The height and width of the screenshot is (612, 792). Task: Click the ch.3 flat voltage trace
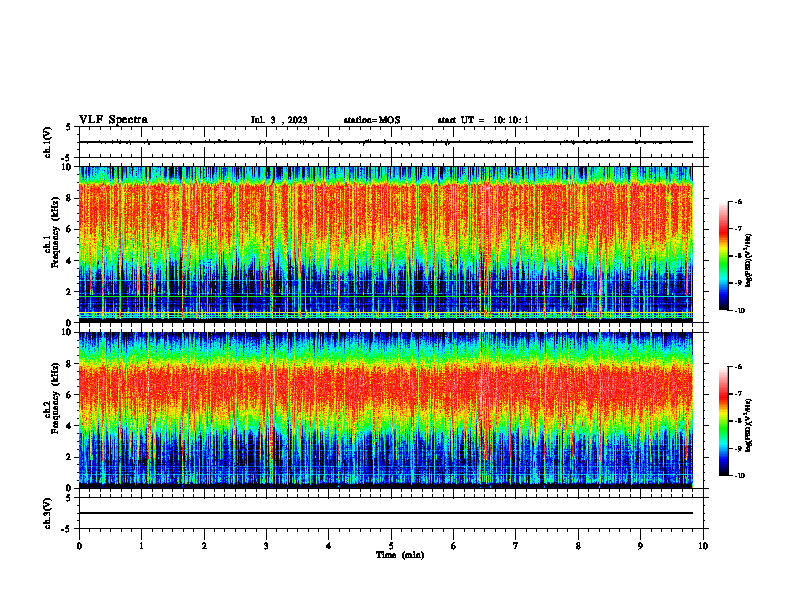coord(386,513)
